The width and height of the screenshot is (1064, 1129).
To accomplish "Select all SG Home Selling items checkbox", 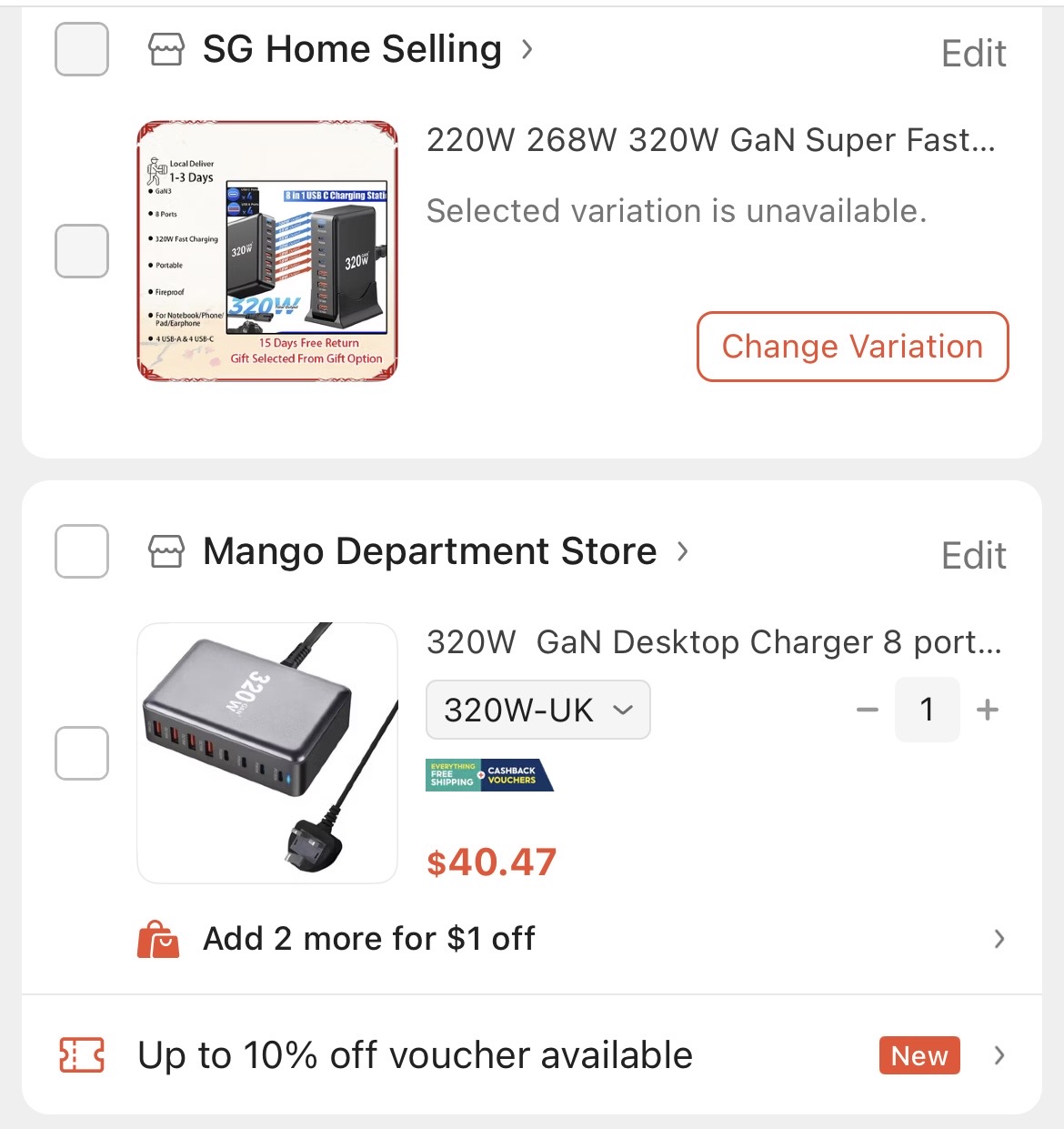I will (x=82, y=49).
